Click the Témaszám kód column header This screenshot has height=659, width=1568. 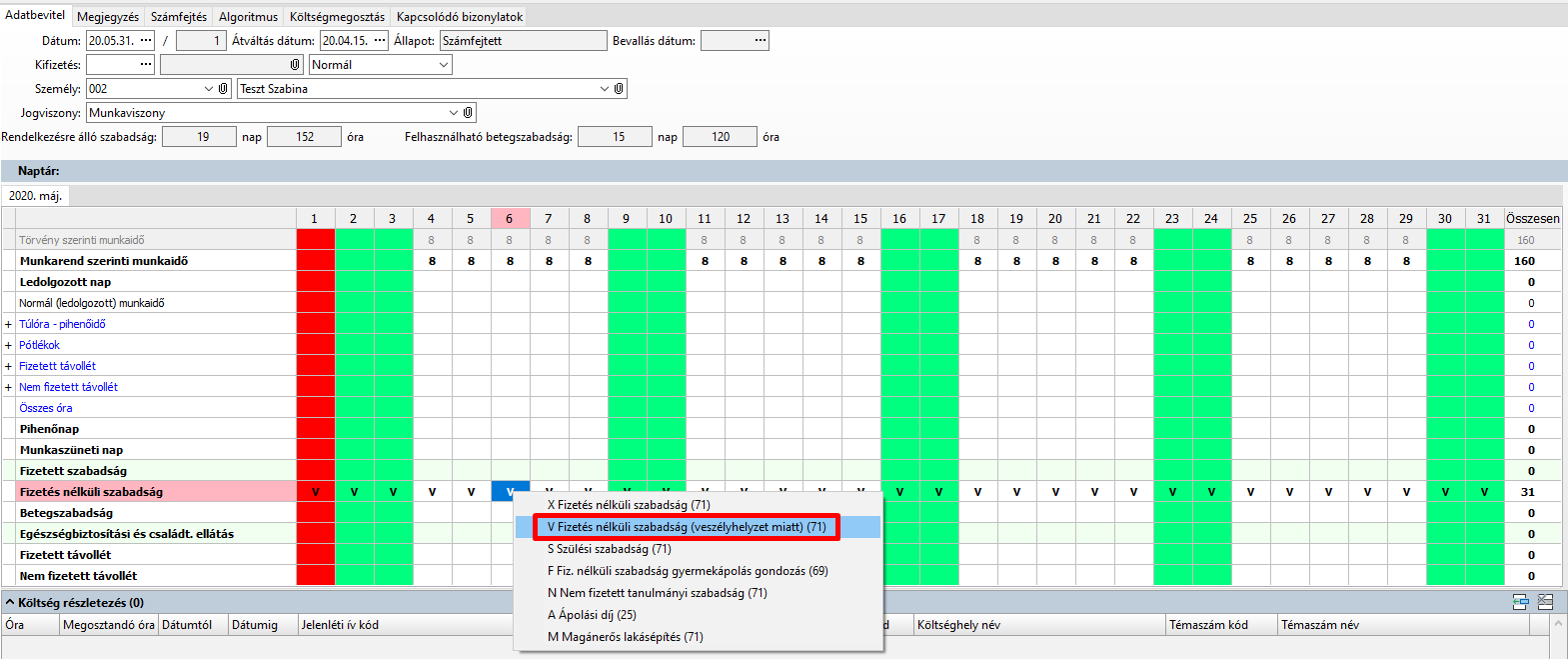coord(1221,625)
